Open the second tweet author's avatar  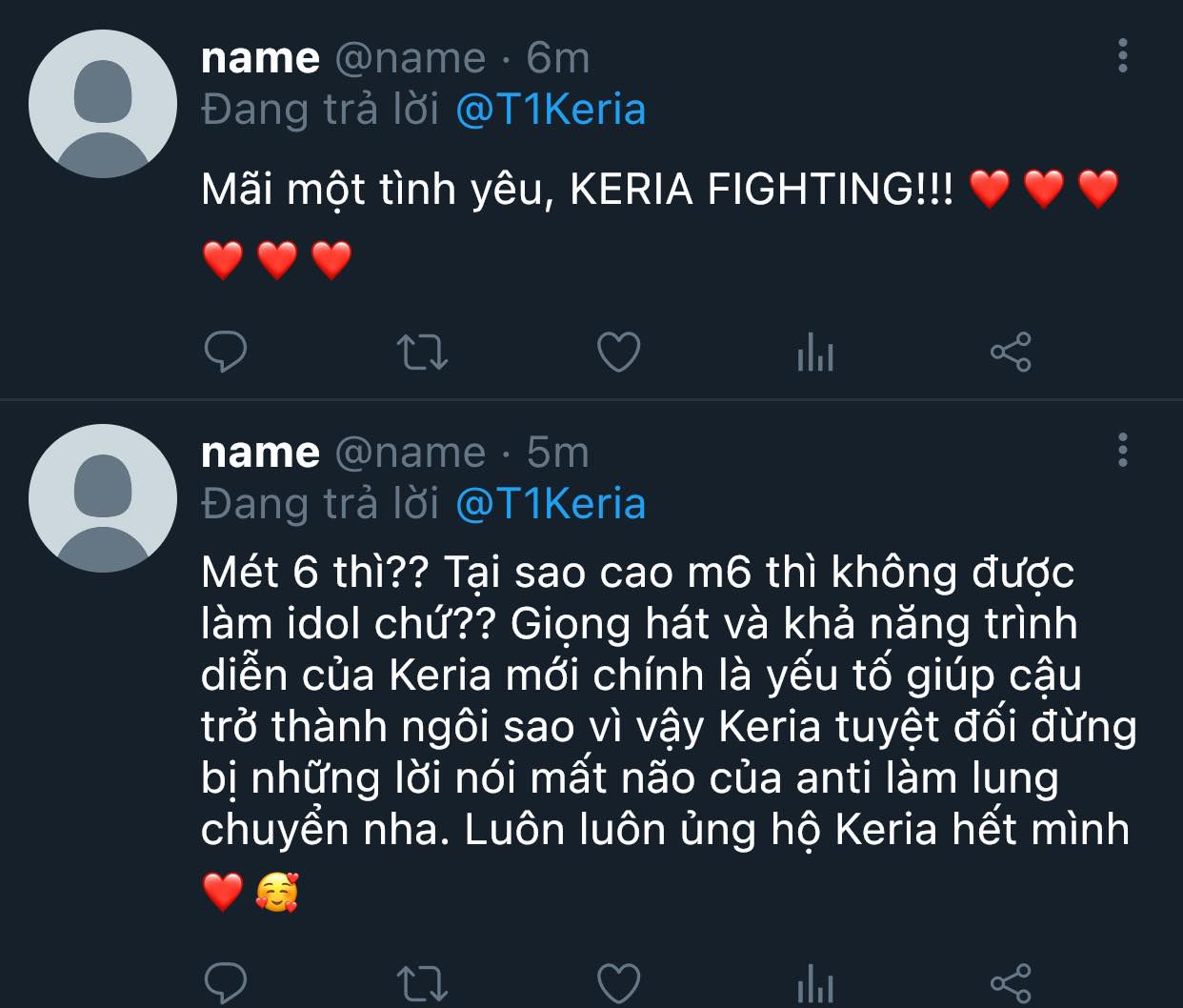coord(103,497)
